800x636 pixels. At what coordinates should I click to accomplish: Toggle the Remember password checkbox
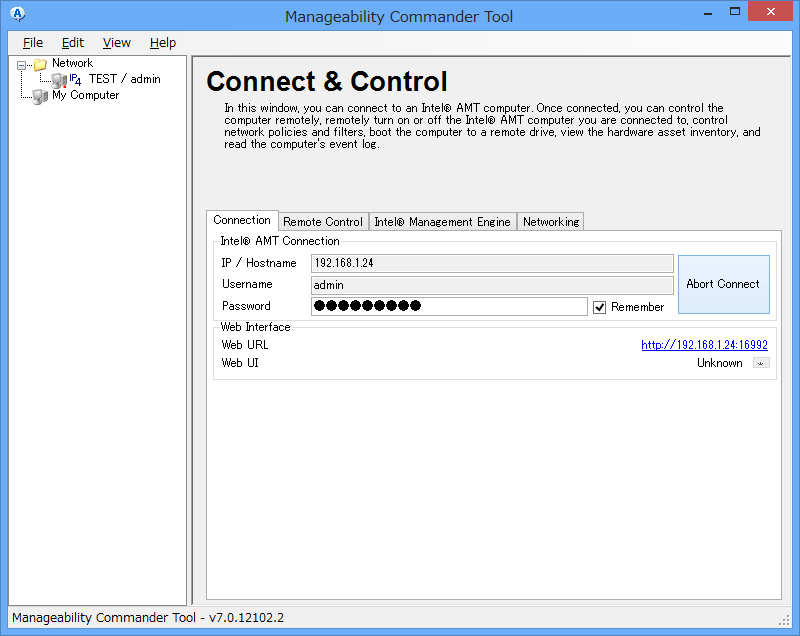coord(599,307)
